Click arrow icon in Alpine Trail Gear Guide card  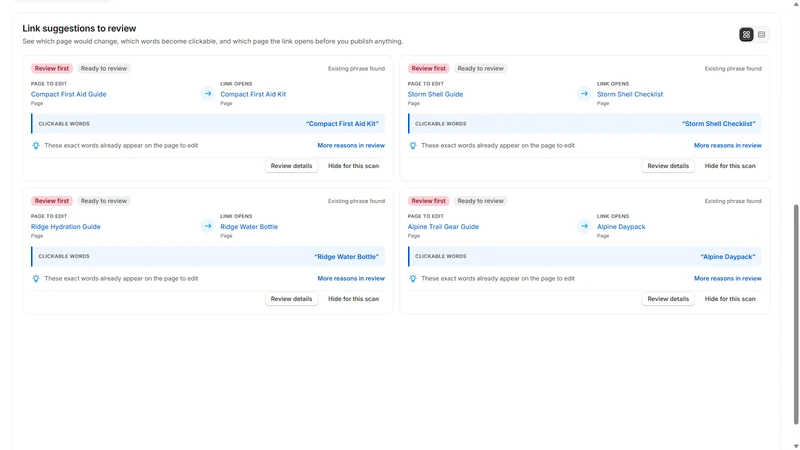pyautogui.click(x=584, y=226)
